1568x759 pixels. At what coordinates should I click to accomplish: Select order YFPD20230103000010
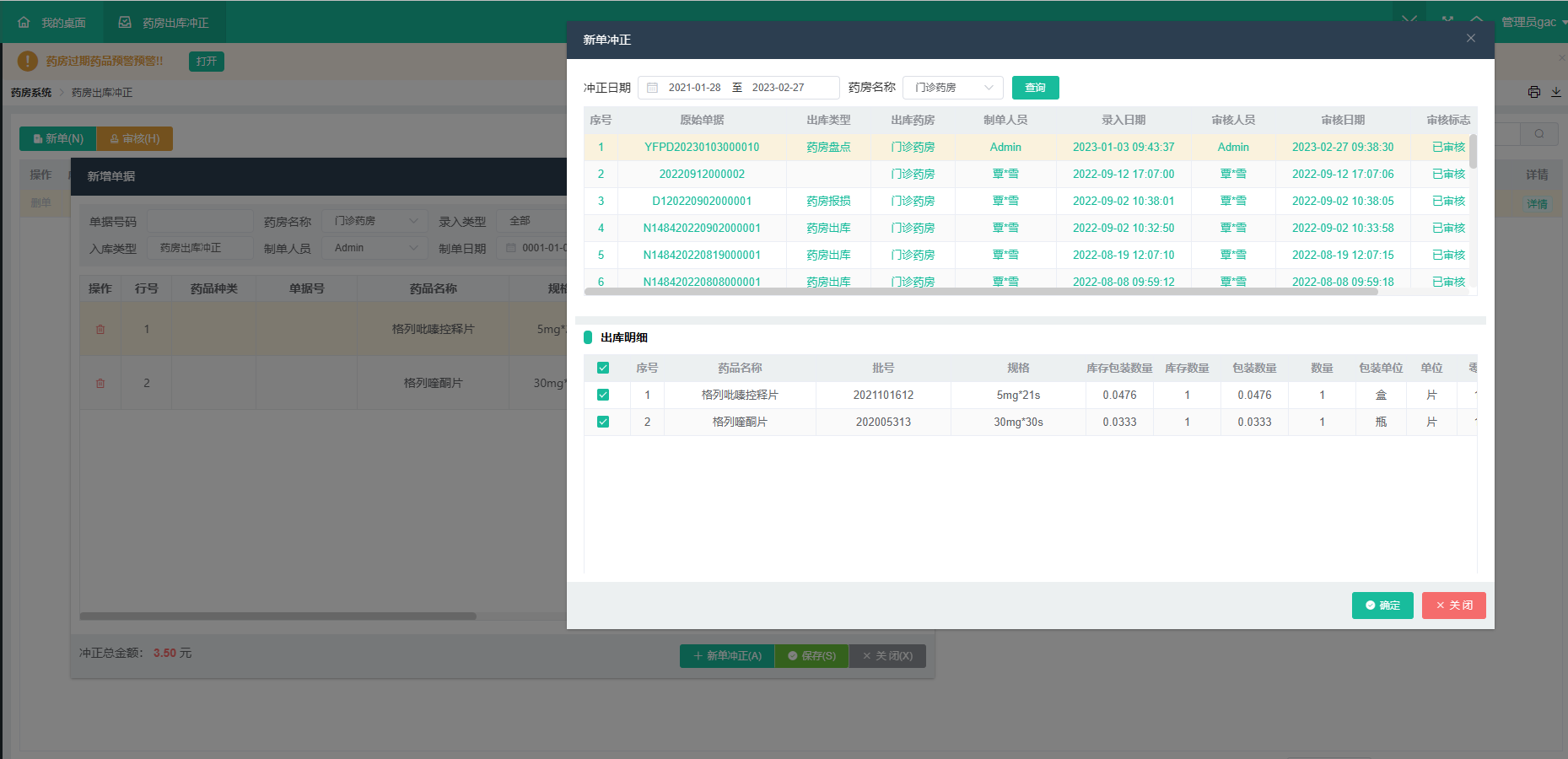[702, 147]
